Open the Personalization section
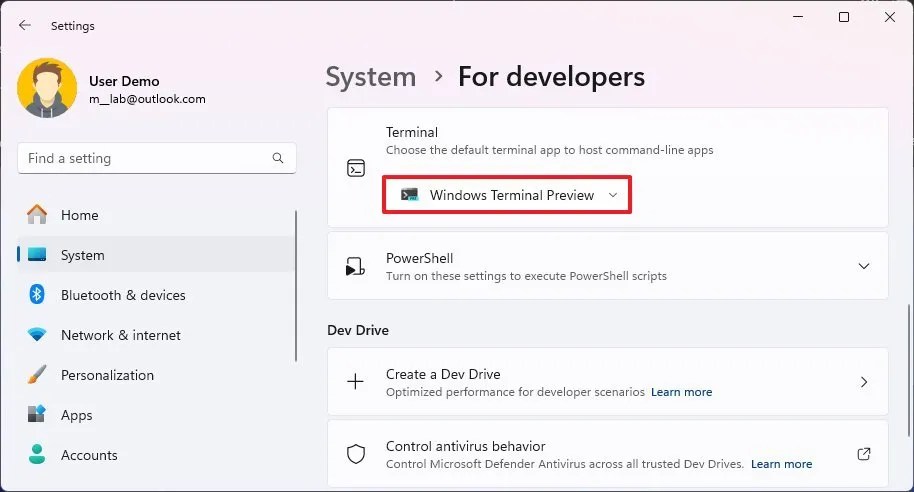Screen dimensions: 914x492 pyautogui.click(x=156, y=375)
